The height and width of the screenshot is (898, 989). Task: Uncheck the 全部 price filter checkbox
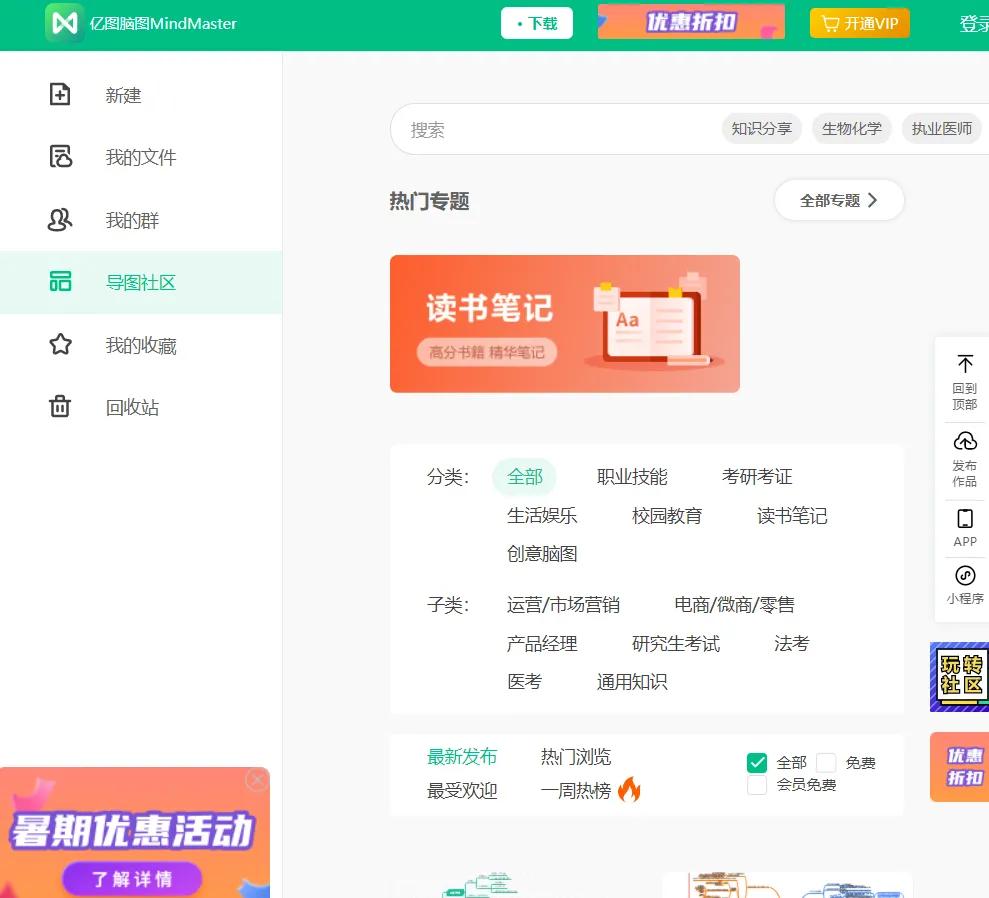tap(757, 762)
